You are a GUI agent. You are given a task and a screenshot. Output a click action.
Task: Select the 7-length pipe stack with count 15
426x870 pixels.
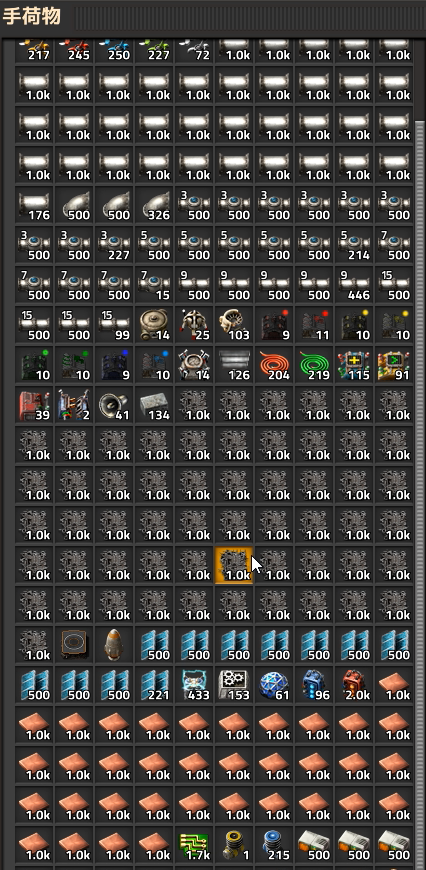tap(154, 285)
